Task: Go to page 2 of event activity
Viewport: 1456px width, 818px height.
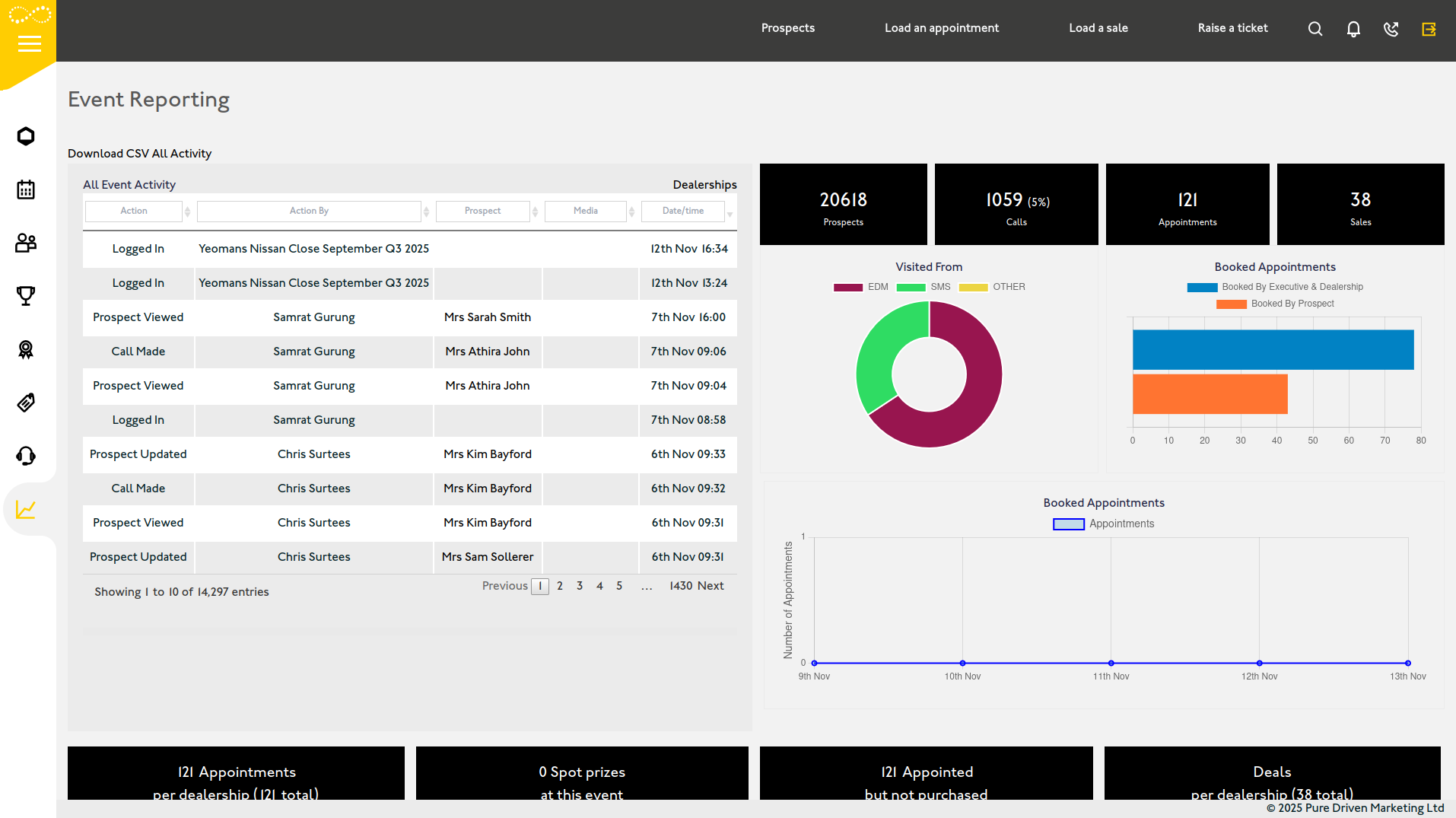Action: coord(560,586)
